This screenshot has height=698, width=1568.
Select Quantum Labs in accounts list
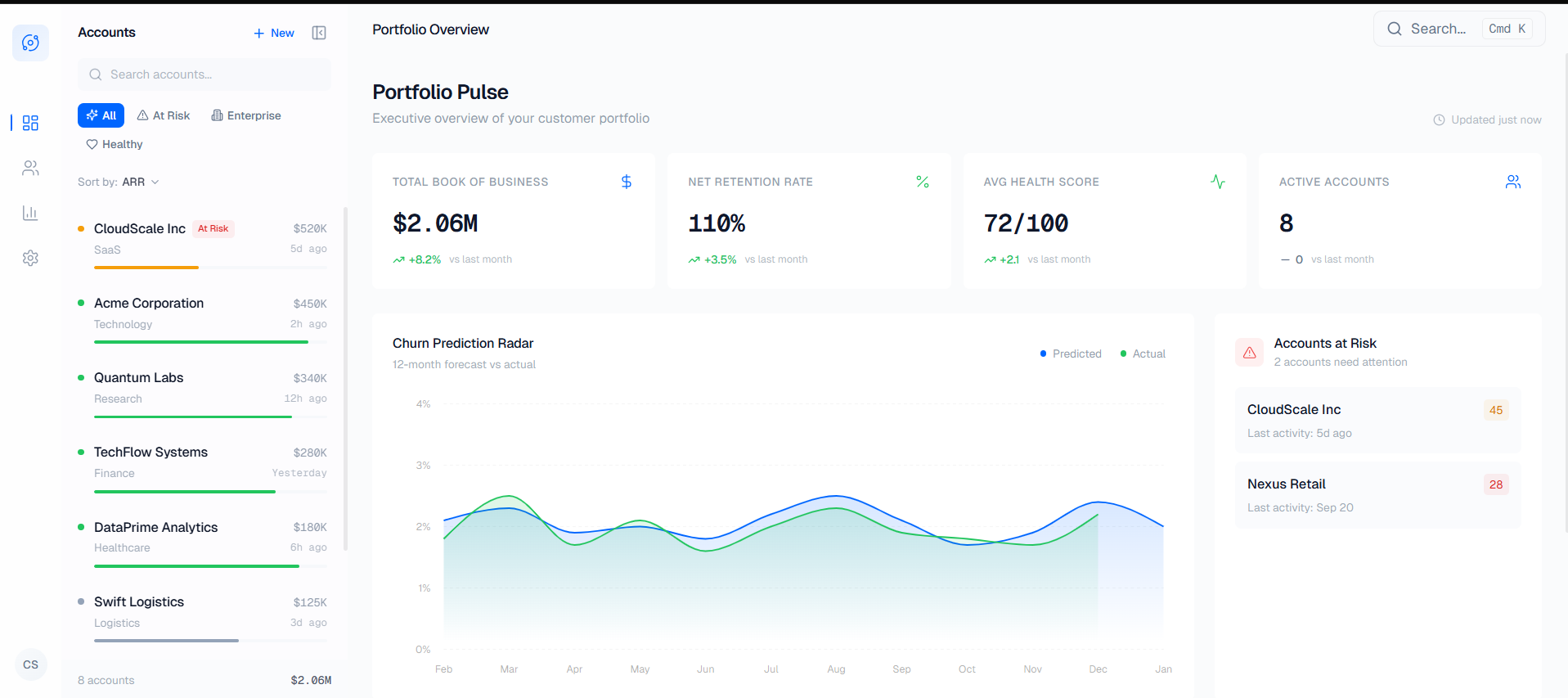[x=203, y=395]
